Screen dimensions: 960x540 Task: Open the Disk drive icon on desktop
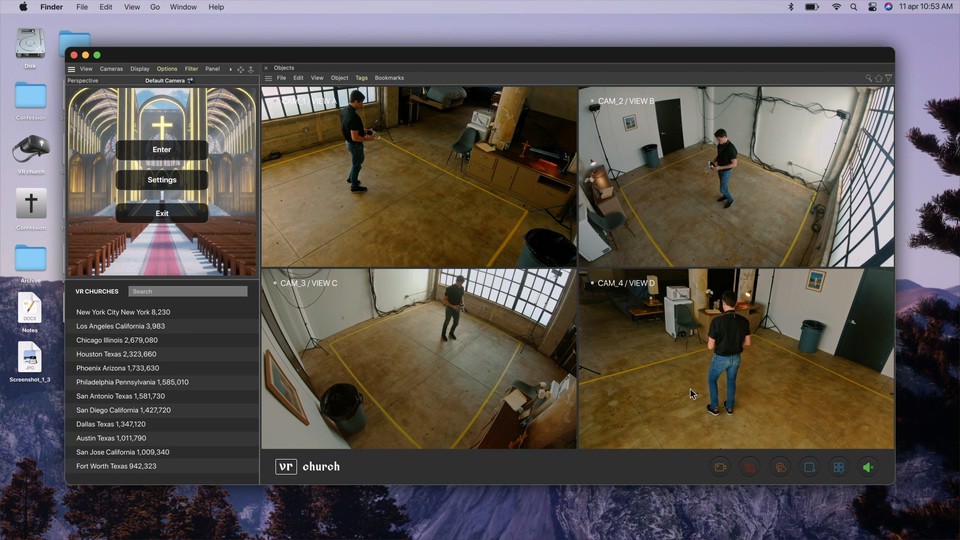click(x=30, y=44)
